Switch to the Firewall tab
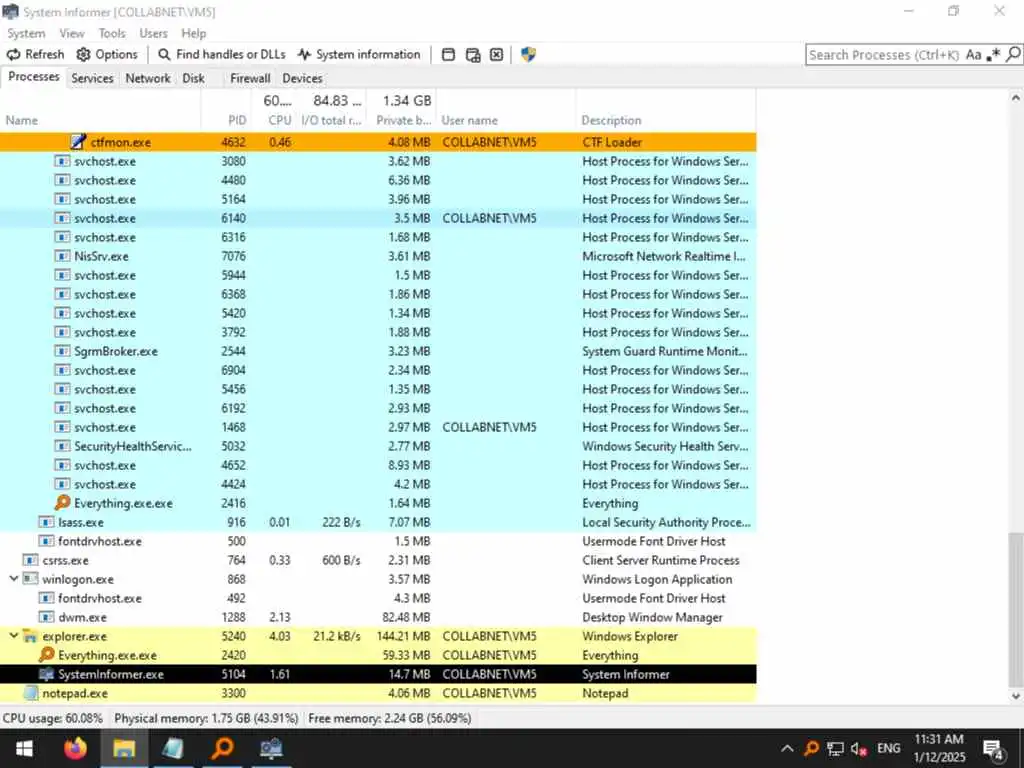1024x768 pixels. coord(250,78)
